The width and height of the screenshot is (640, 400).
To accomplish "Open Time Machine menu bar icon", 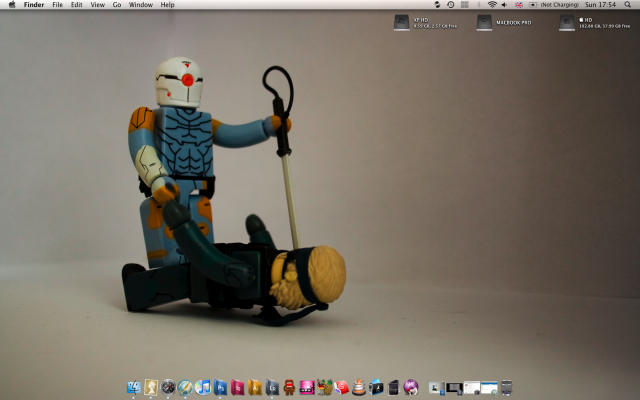I will coord(451,4).
